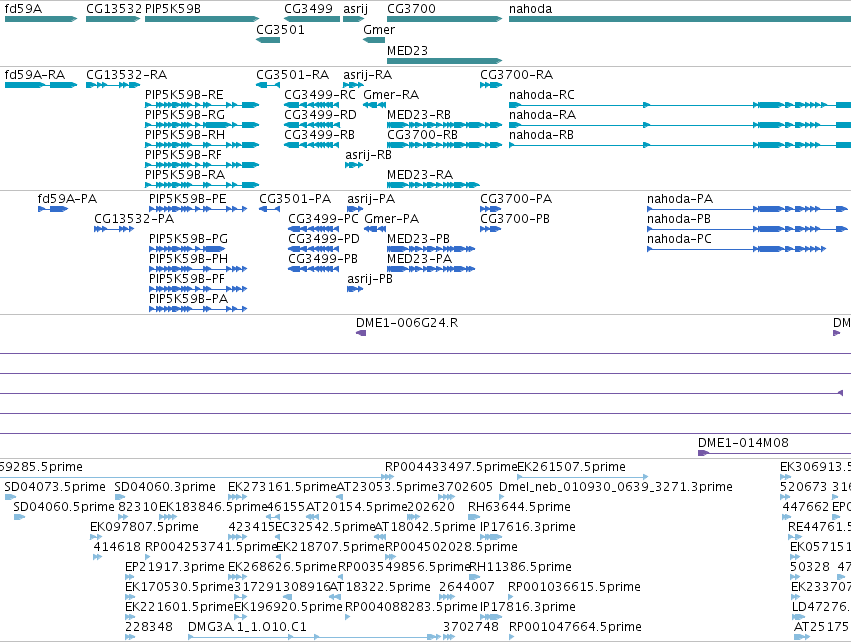Click transcript nahoda-RA

(542, 115)
